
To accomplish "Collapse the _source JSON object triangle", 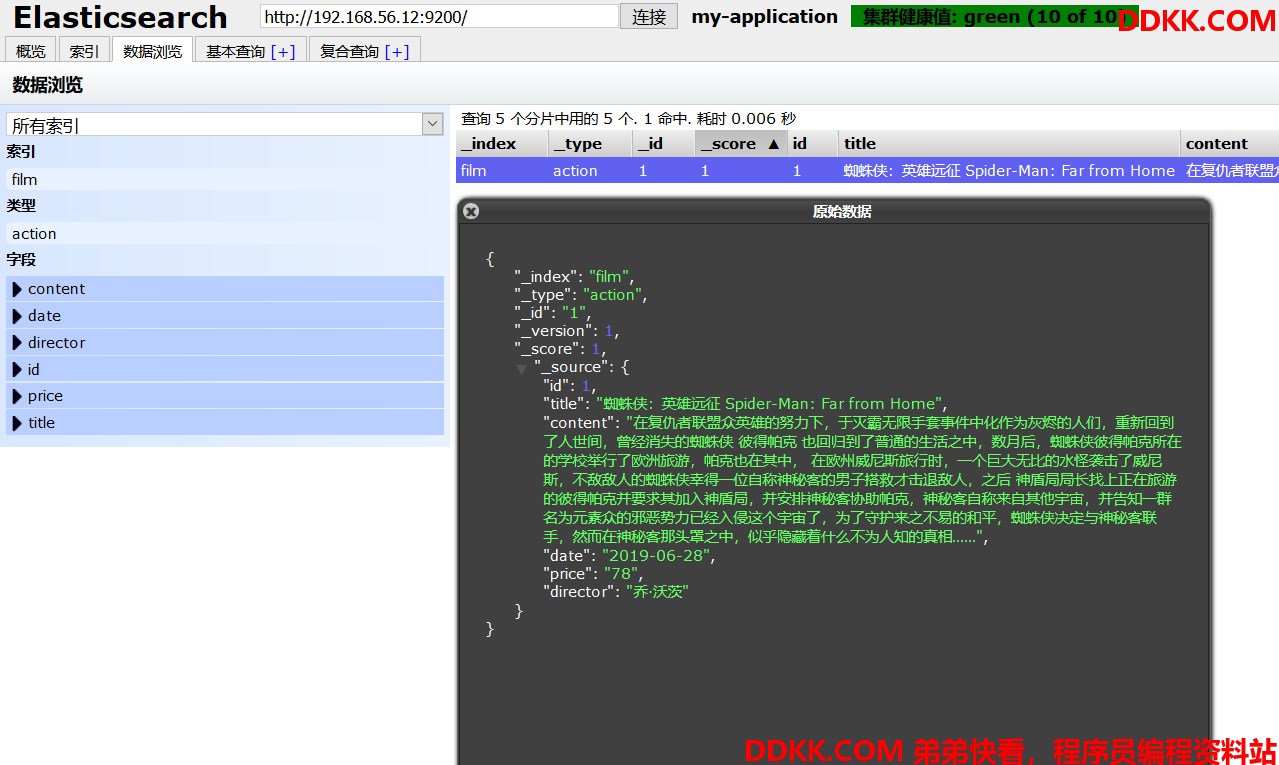I will (522, 369).
